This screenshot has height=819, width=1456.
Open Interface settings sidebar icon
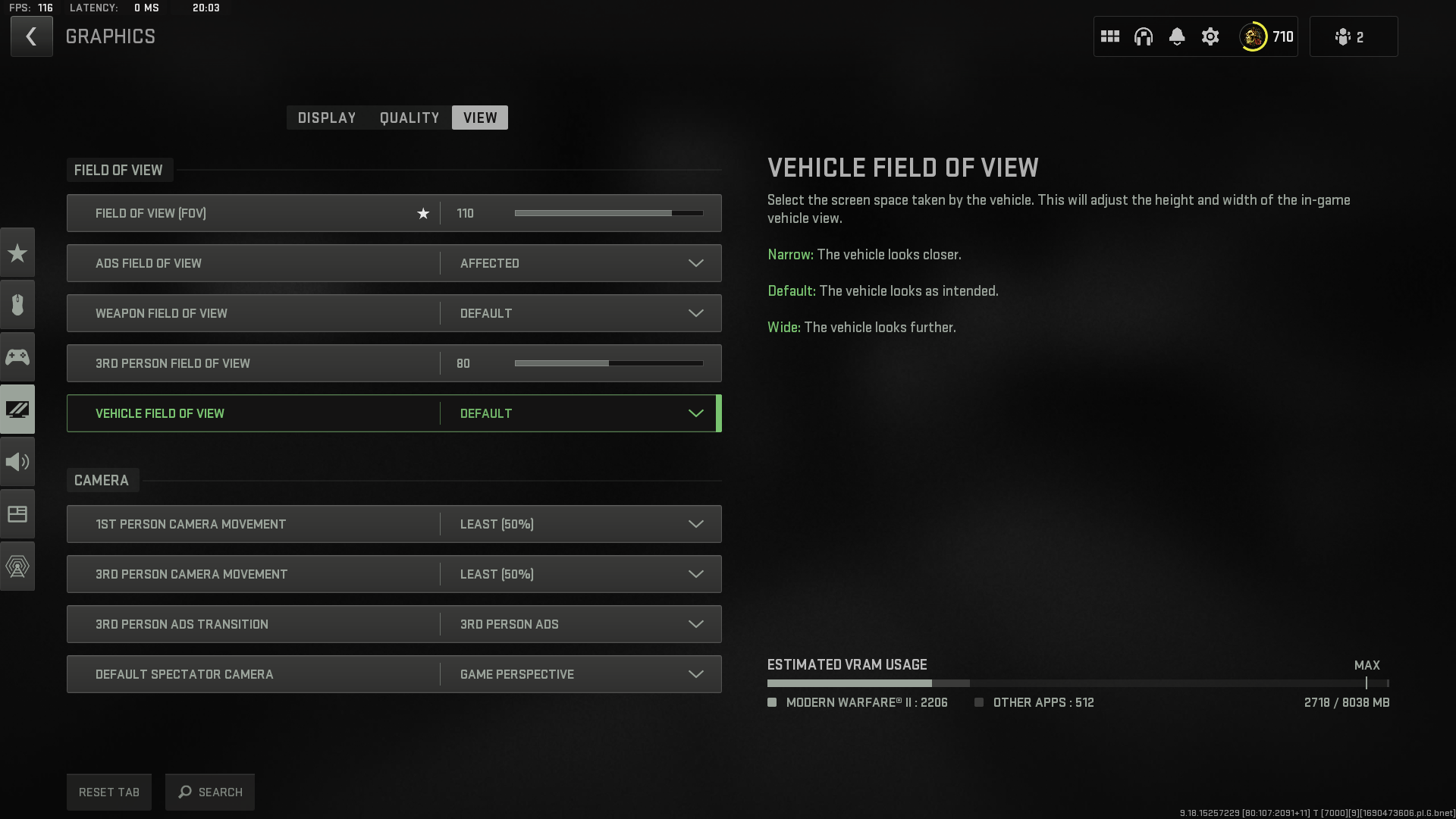17,514
